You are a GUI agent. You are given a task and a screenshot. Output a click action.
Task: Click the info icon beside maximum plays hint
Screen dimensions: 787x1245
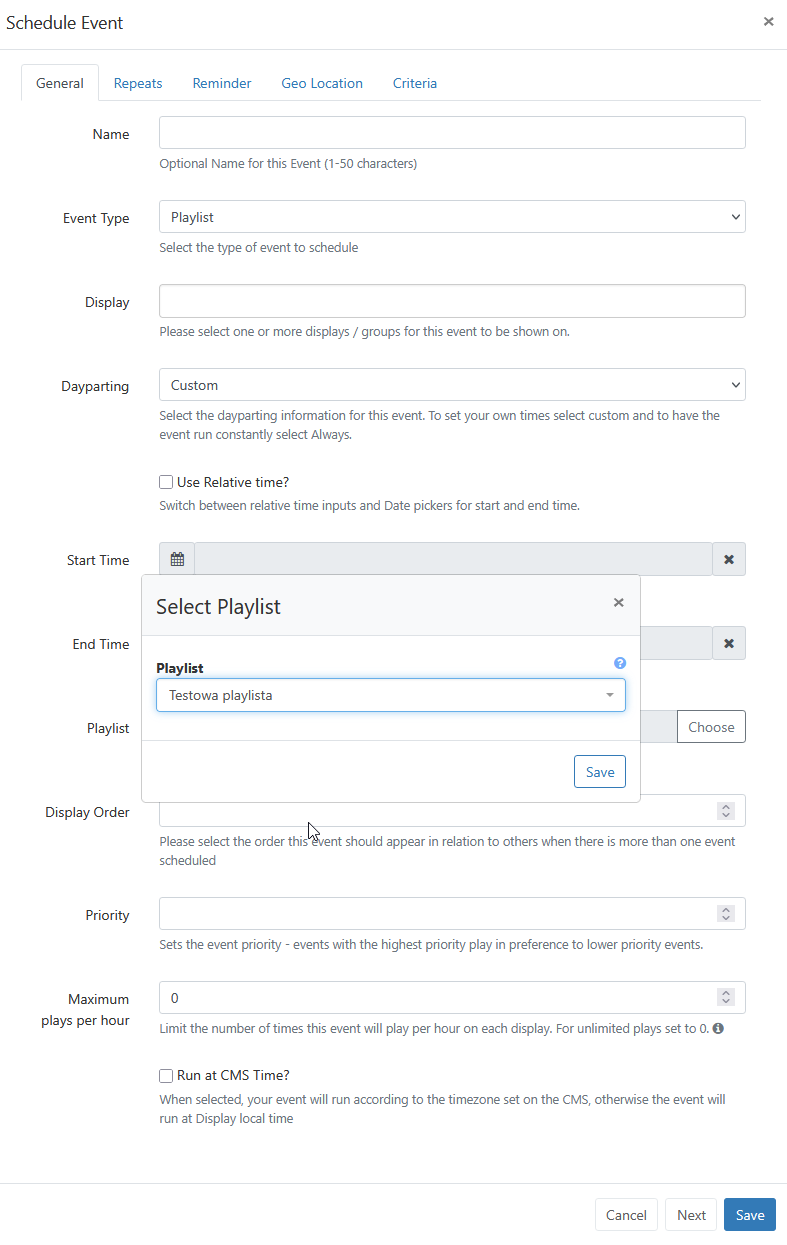coord(718,1028)
